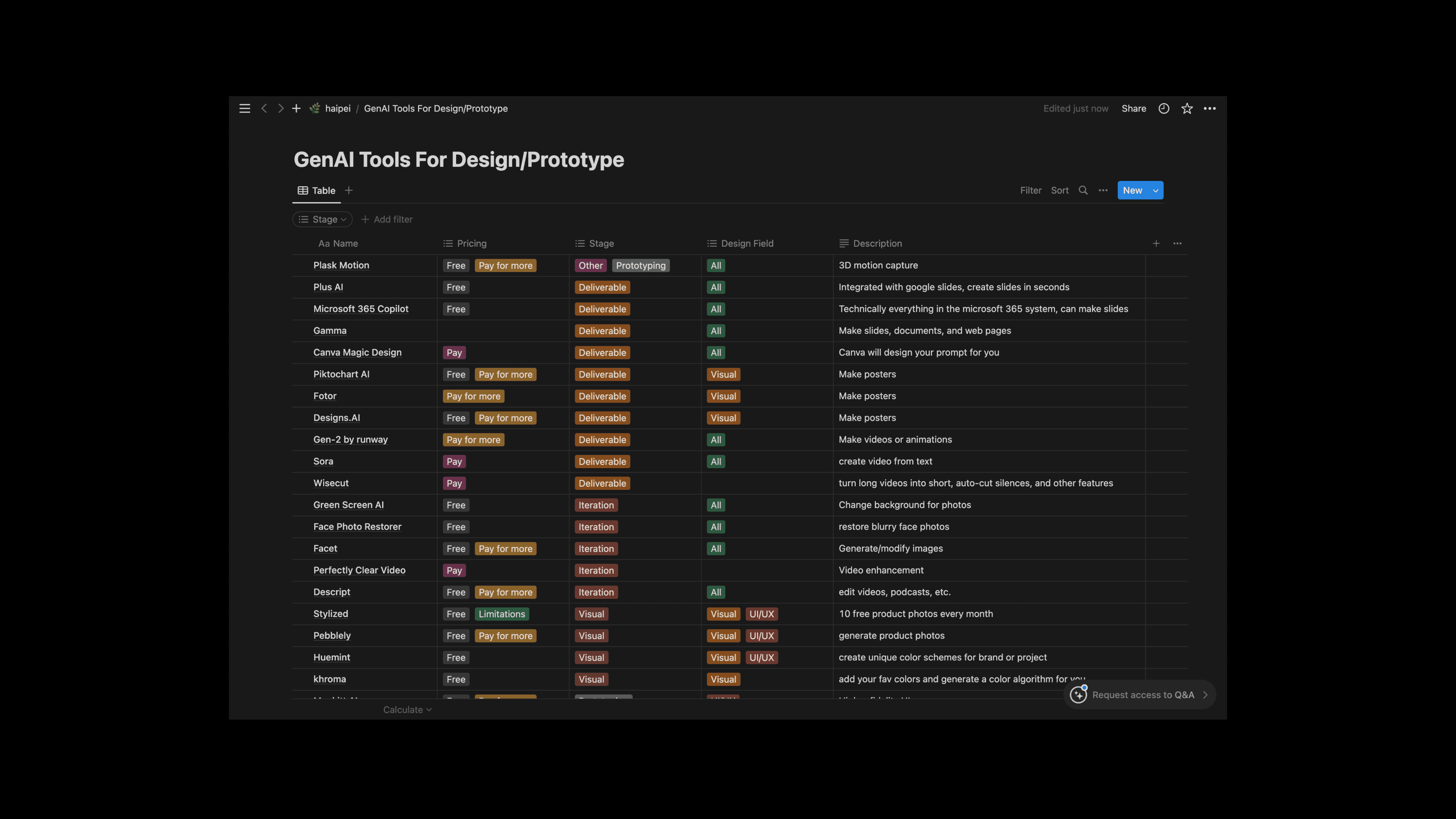Expand the New button dropdown arrow
This screenshot has height=819, width=1456.
tap(1156, 191)
